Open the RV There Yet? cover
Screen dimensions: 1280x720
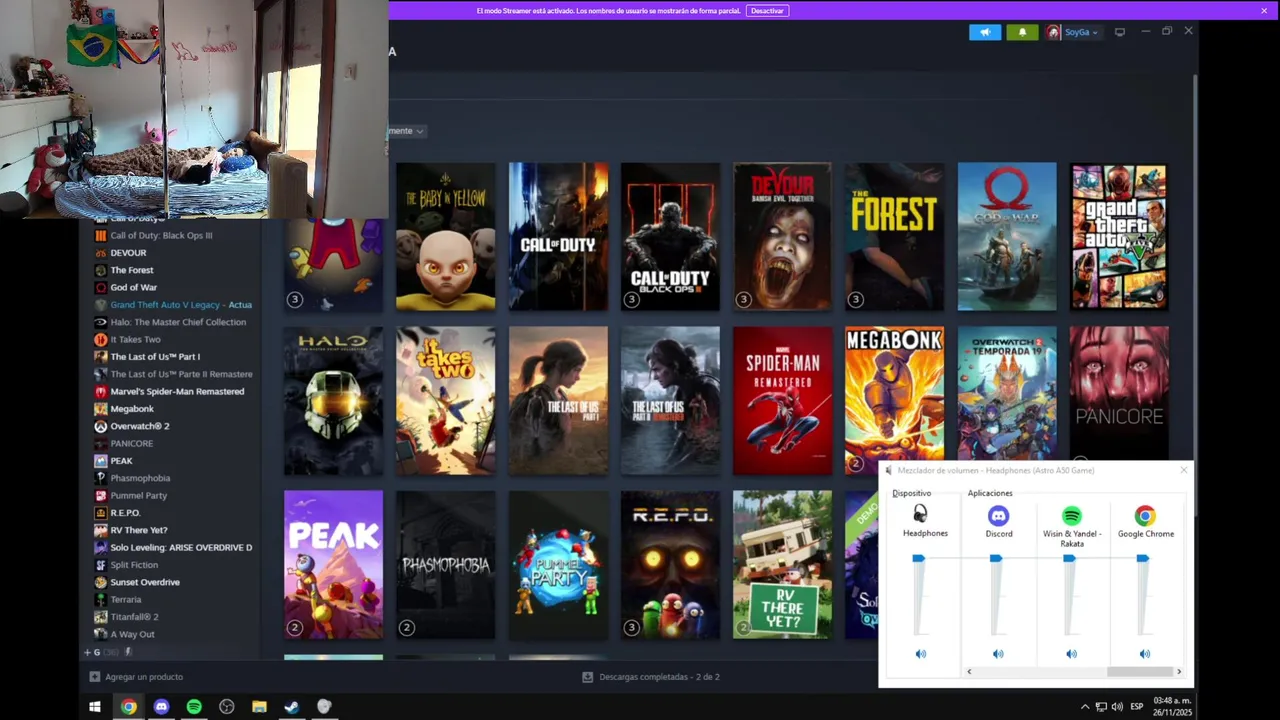(x=782, y=564)
